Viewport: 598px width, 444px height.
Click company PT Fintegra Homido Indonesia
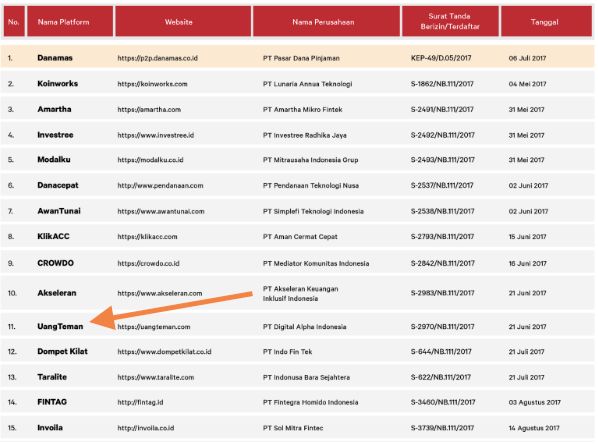(310, 402)
